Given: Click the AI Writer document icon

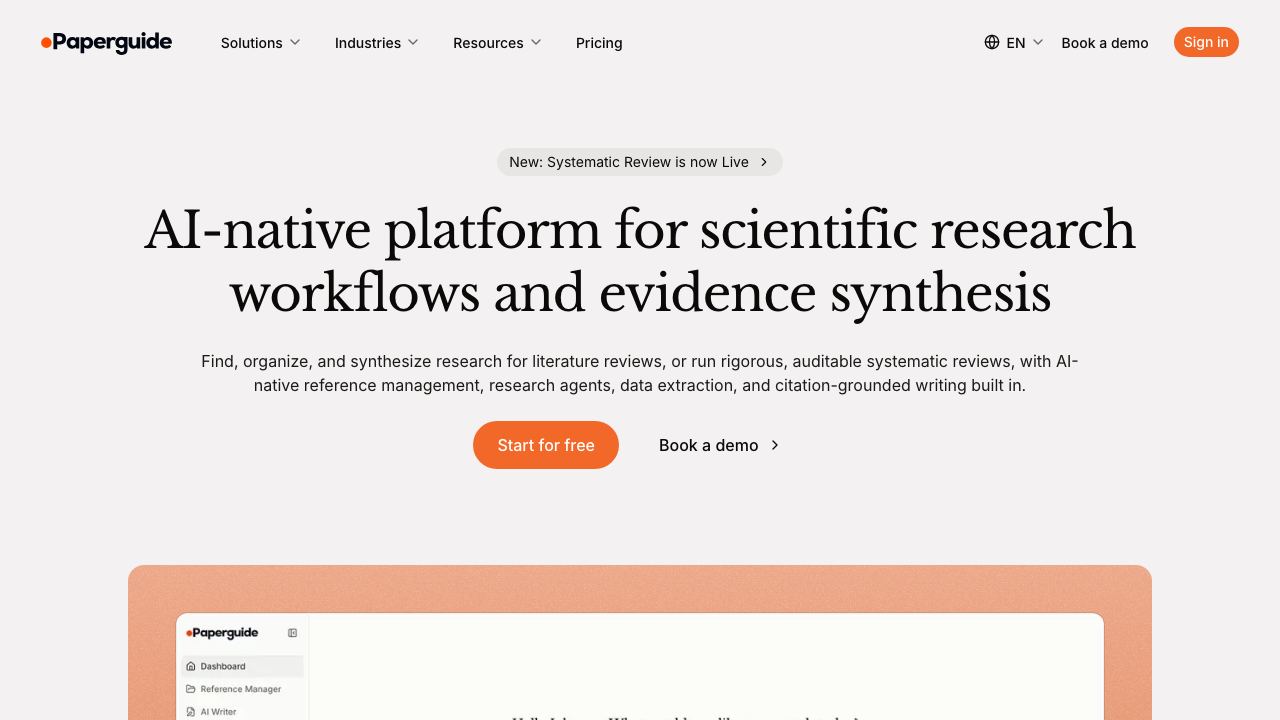Looking at the screenshot, I should tap(191, 712).
